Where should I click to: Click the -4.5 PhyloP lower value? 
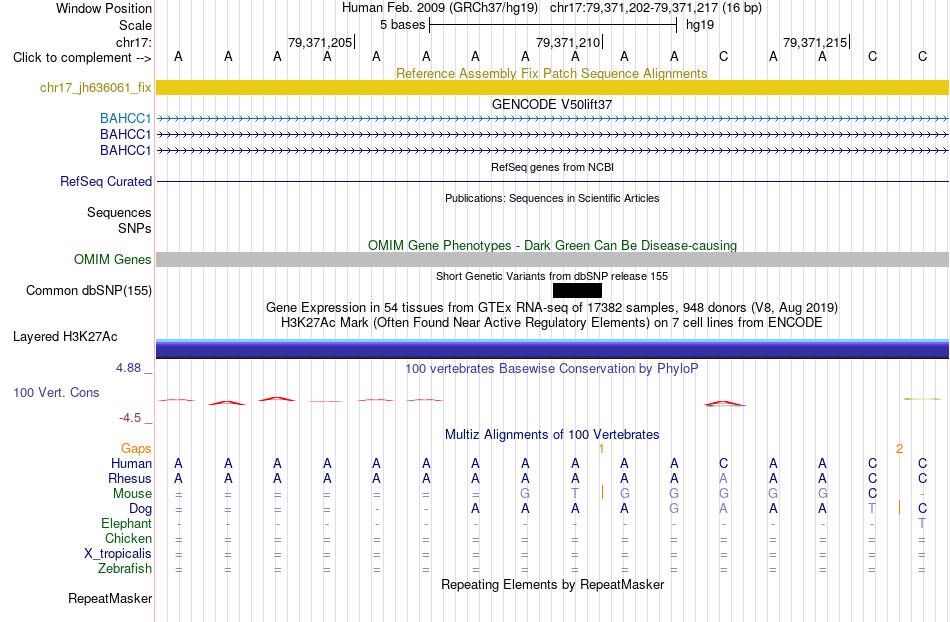tap(130, 417)
